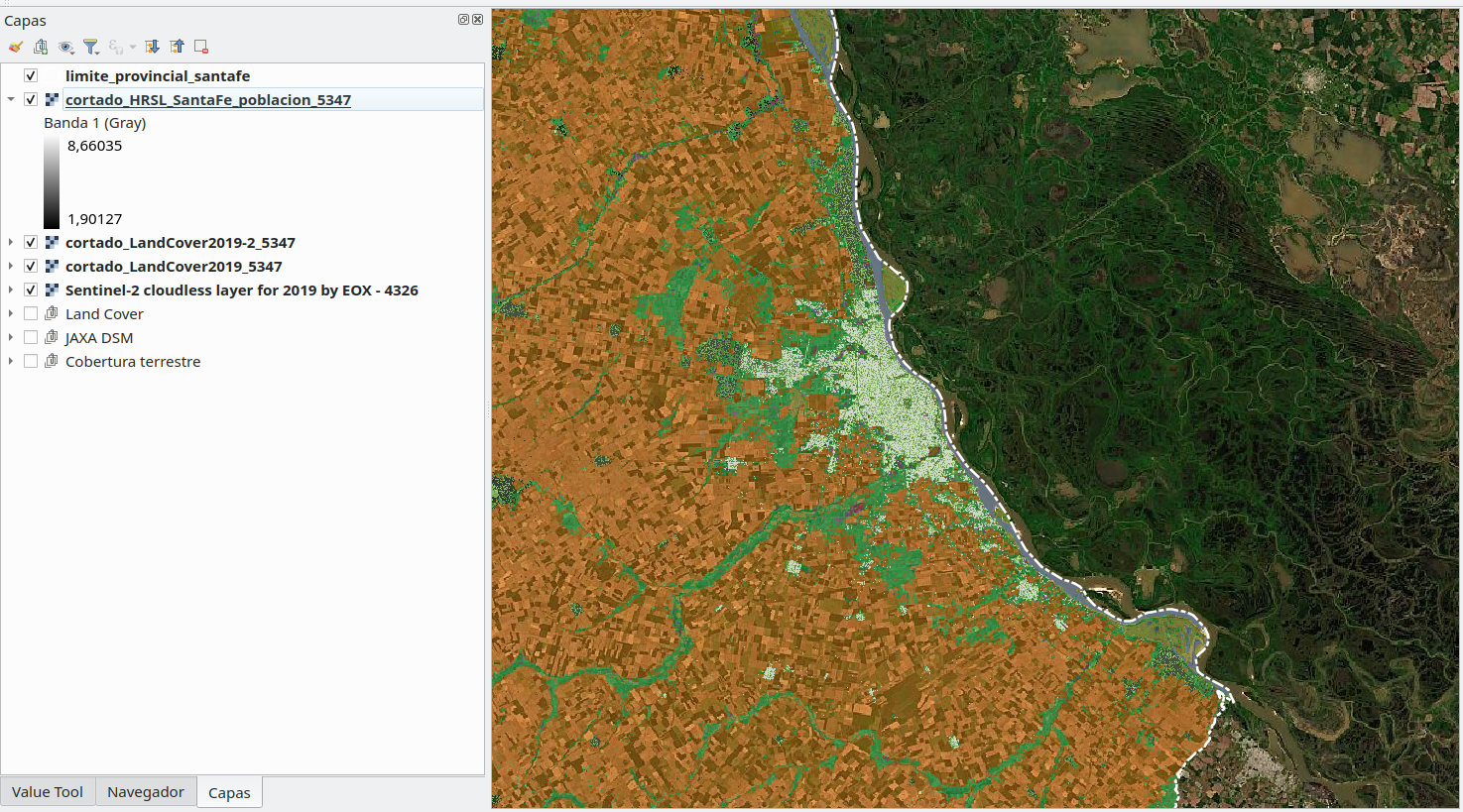
Task: Check the Cobertura terrestre group
Action: pyautogui.click(x=31, y=361)
